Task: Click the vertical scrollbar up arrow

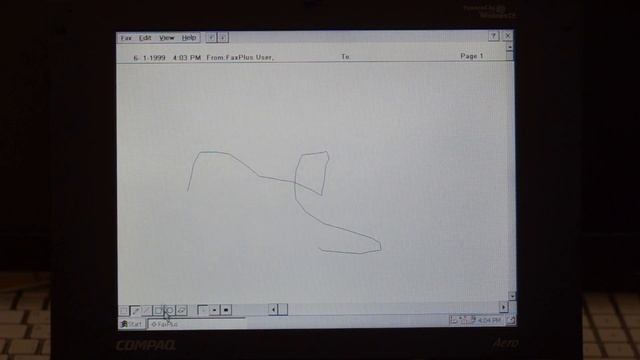Action: pyautogui.click(x=509, y=47)
